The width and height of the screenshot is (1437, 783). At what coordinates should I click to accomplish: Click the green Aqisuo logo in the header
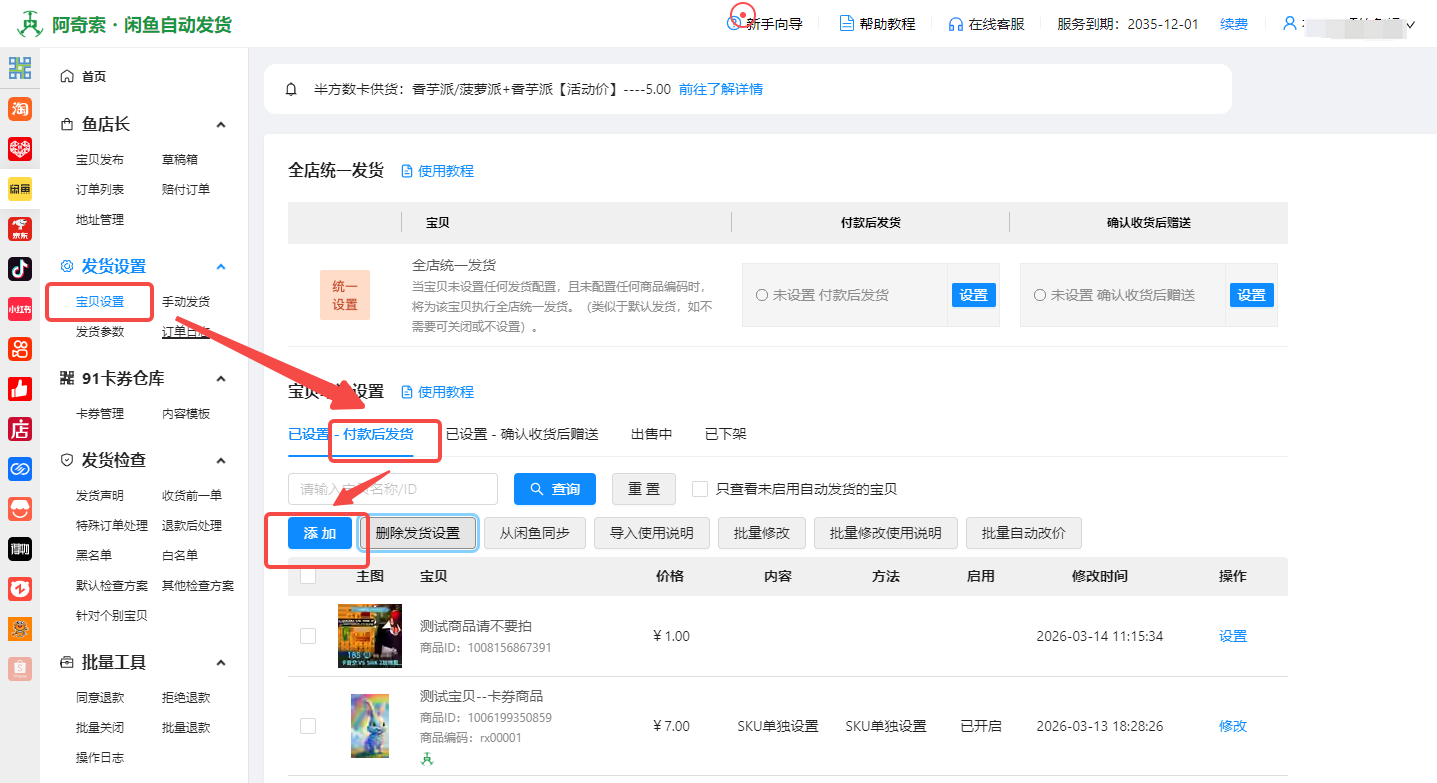coord(32,24)
